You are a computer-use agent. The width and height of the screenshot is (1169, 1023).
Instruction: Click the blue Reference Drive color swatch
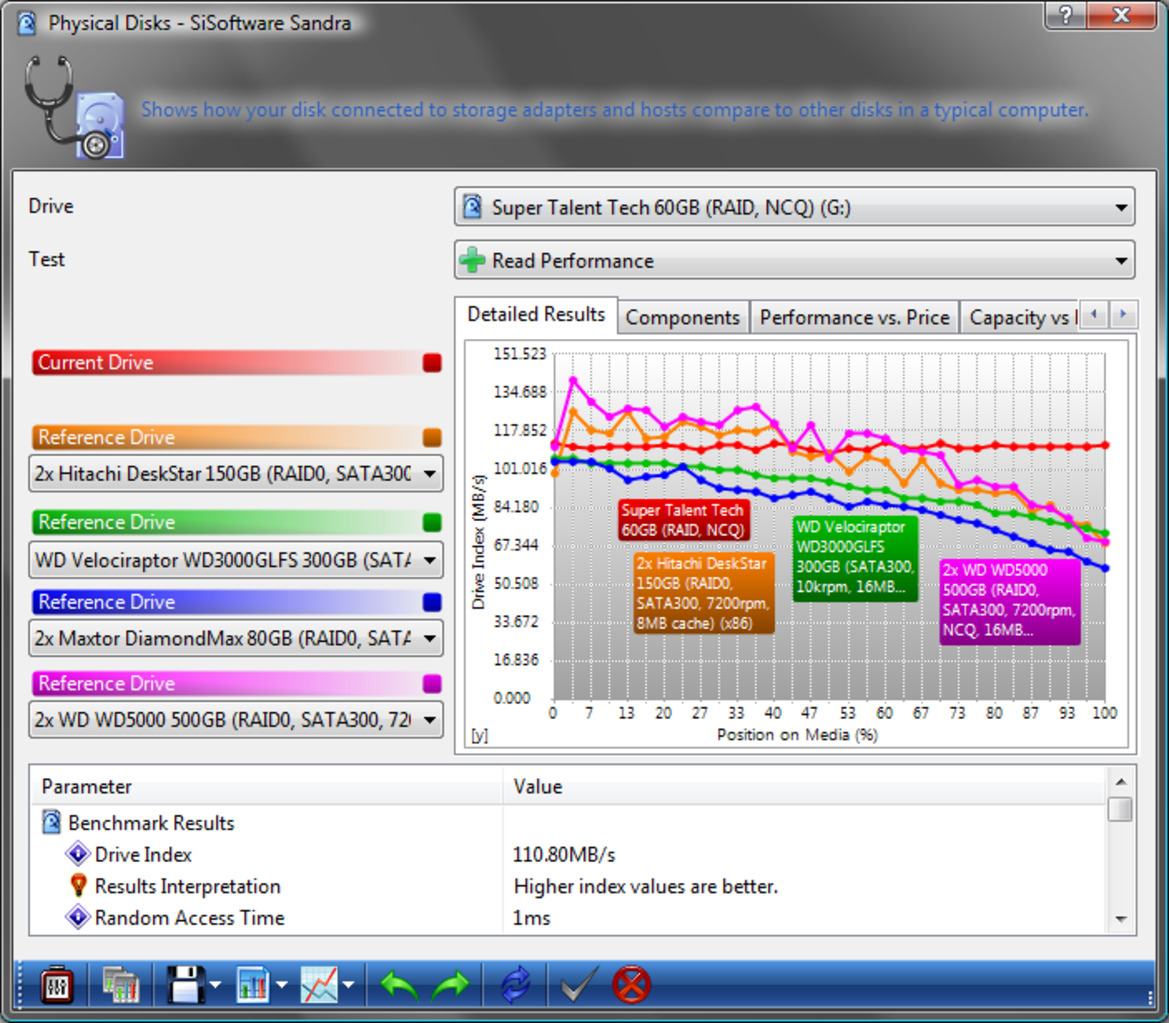pyautogui.click(x=432, y=602)
